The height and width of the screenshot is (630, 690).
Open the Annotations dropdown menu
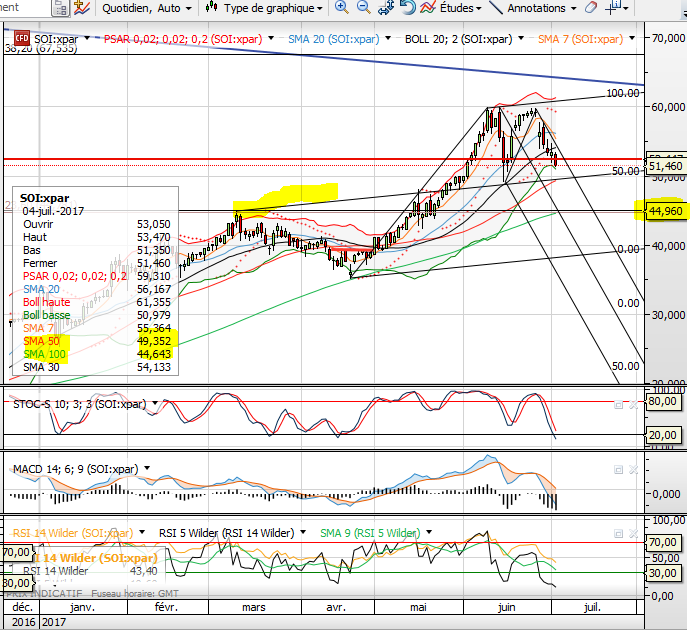click(542, 8)
